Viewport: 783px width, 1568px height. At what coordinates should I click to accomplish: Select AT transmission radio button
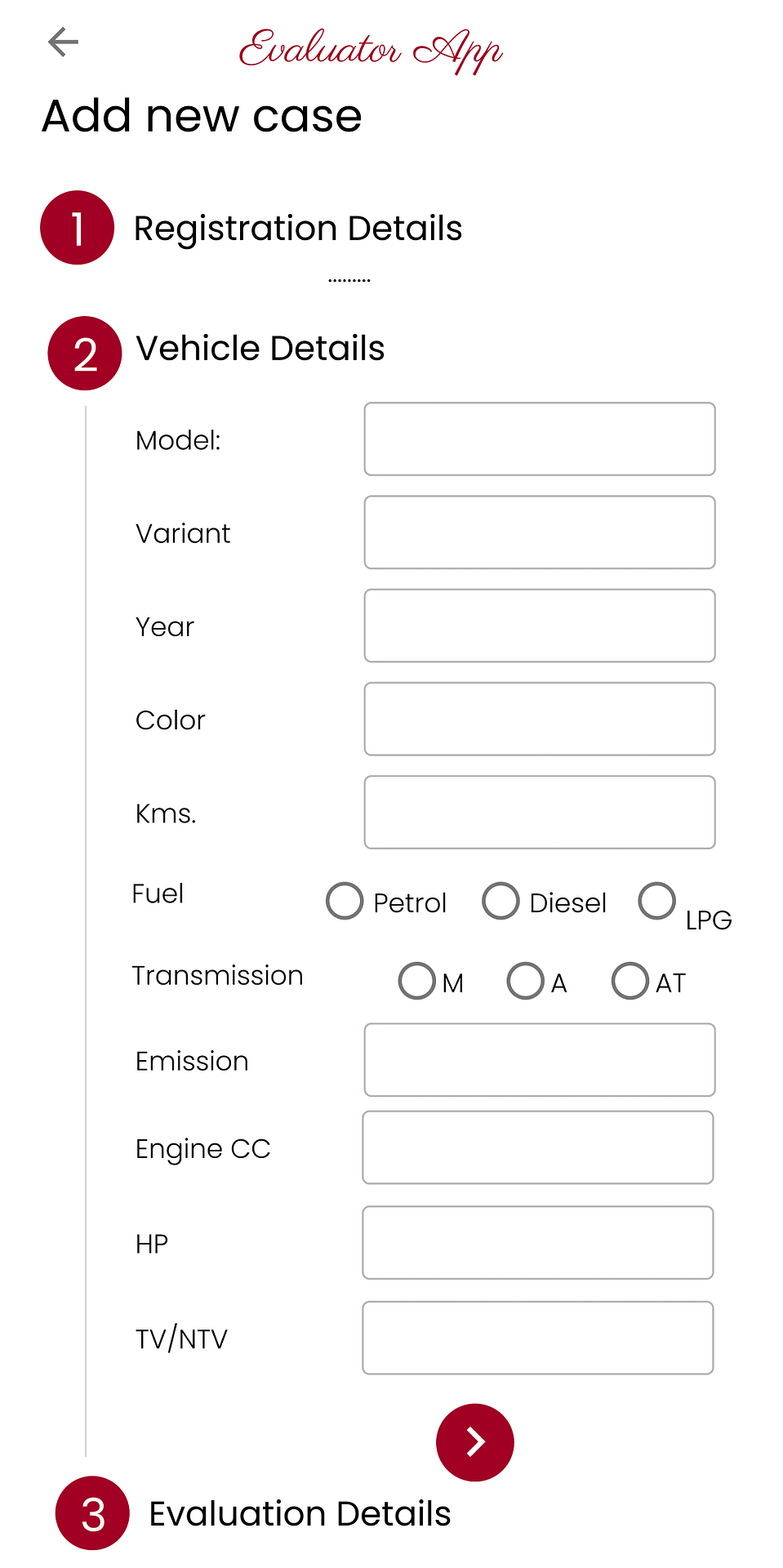click(x=630, y=981)
